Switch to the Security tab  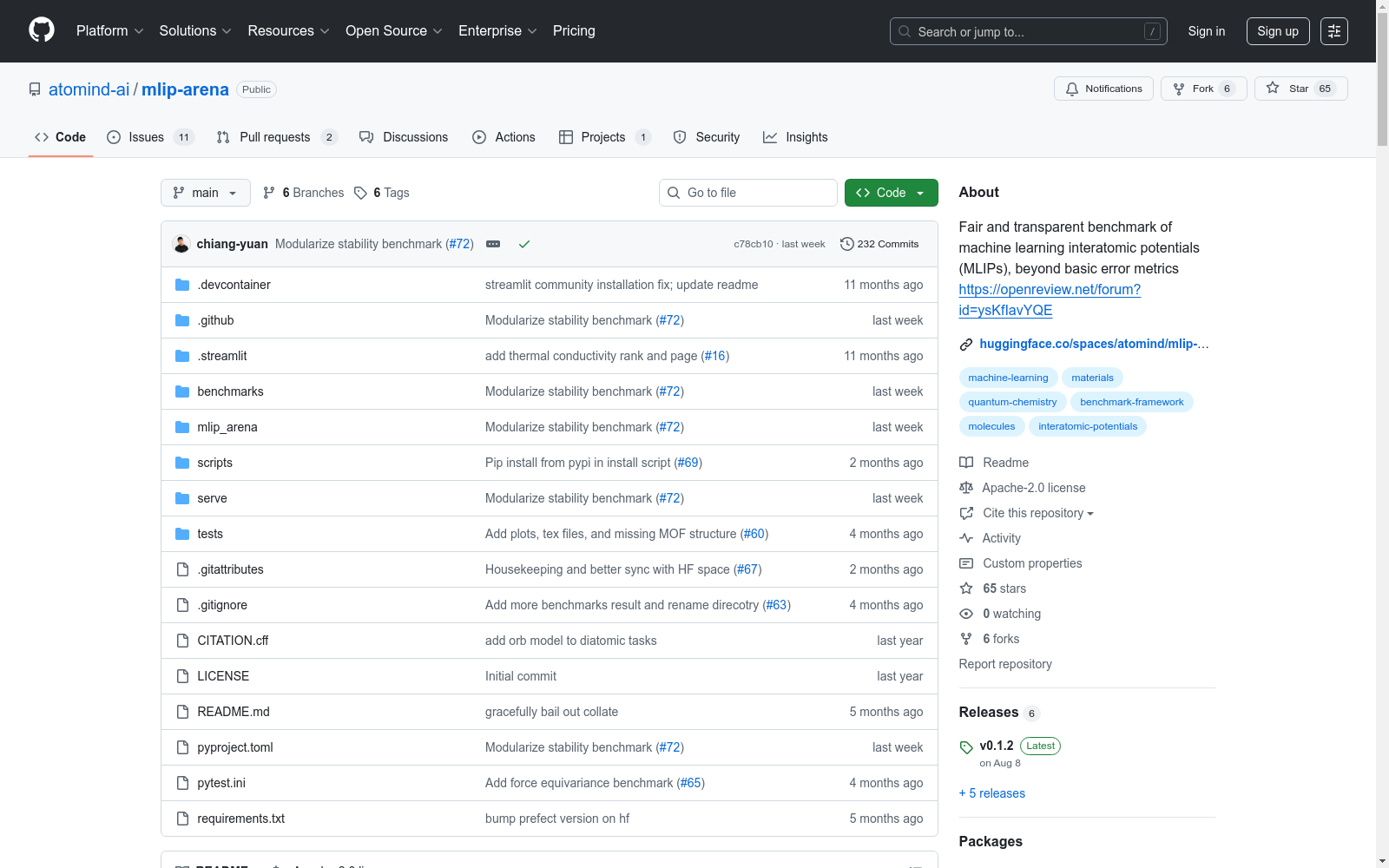coord(707,137)
